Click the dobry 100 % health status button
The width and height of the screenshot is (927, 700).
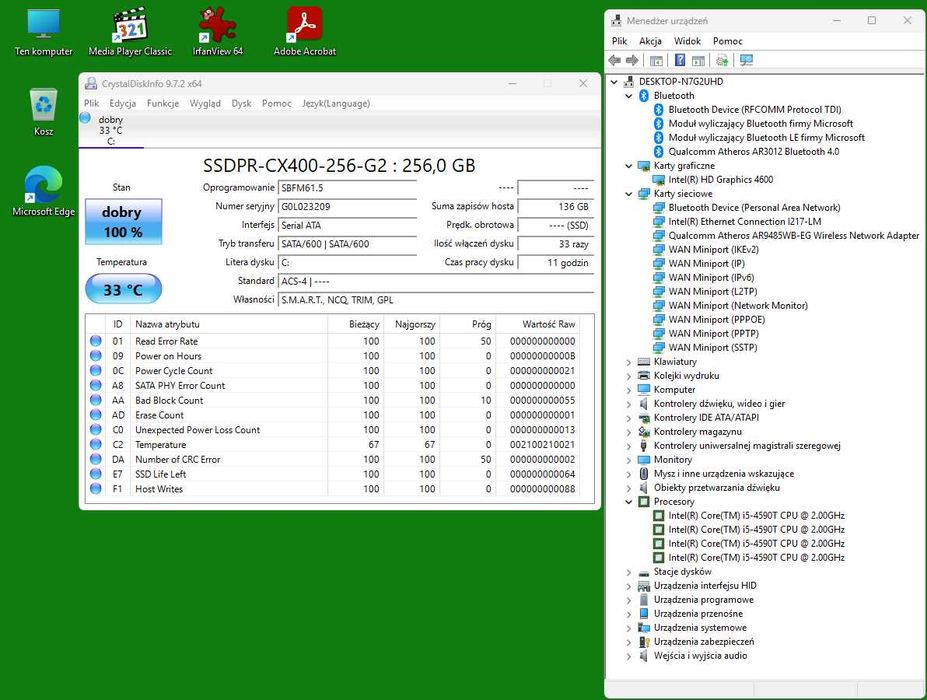(124, 222)
